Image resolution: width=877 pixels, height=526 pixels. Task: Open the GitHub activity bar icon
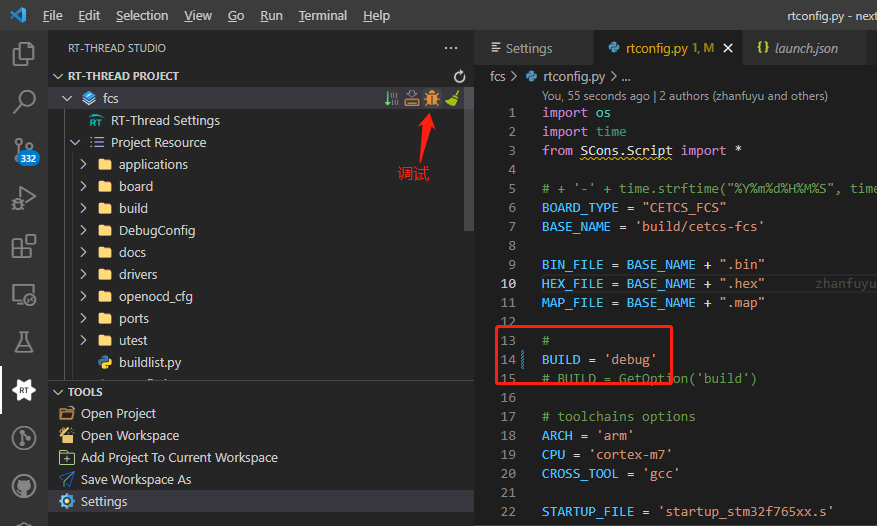click(23, 486)
